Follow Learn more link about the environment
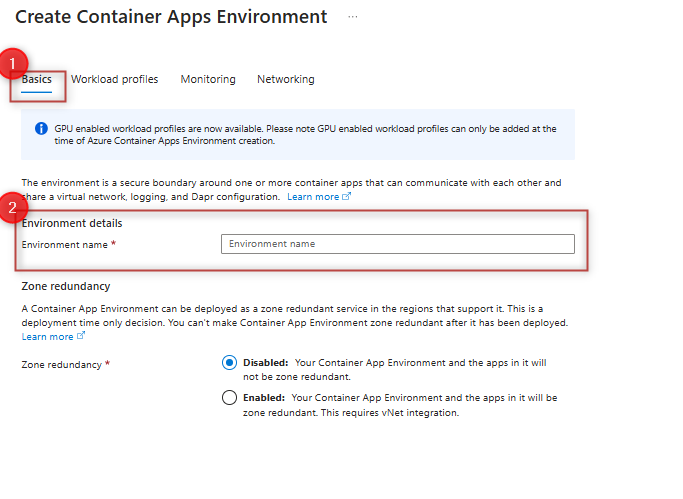Screen dimensions: 683x499 [x=313, y=197]
